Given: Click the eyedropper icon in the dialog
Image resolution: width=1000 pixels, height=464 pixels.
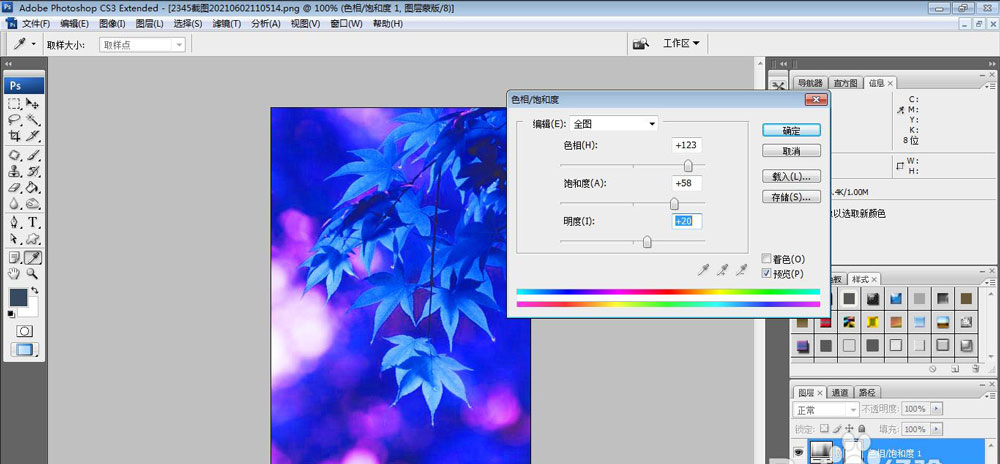Looking at the screenshot, I should pyautogui.click(x=703, y=271).
